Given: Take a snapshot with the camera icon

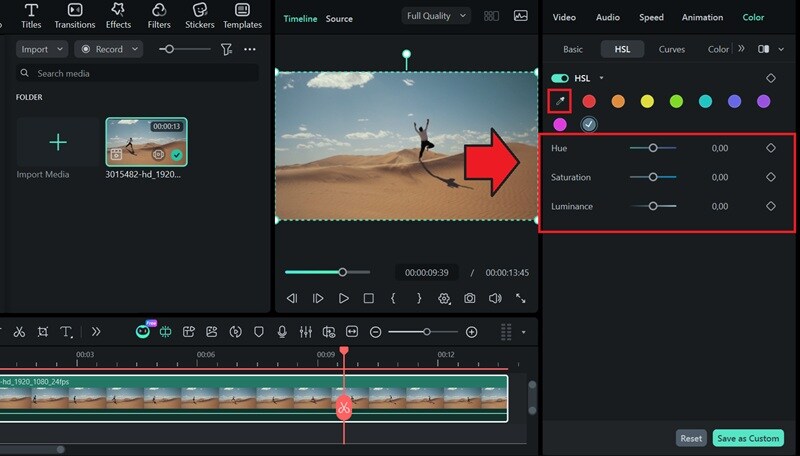Looking at the screenshot, I should 469,298.
